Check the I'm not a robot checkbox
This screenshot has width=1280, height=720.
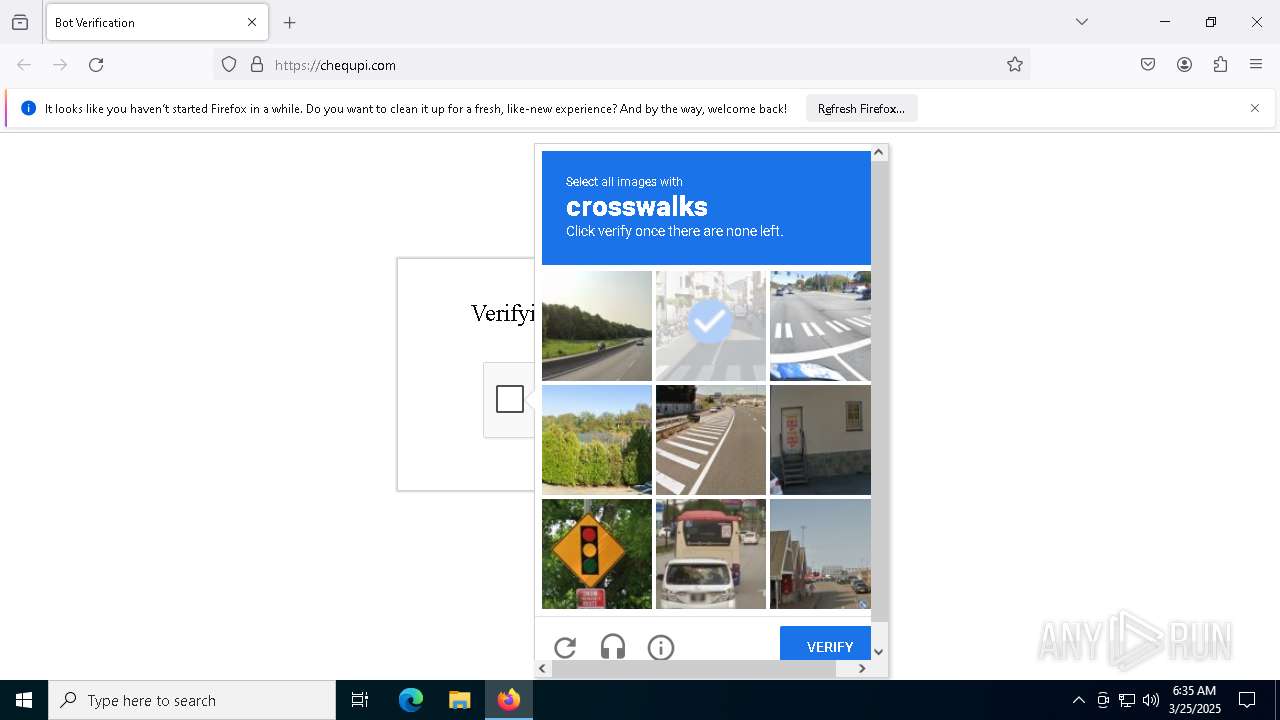point(510,399)
